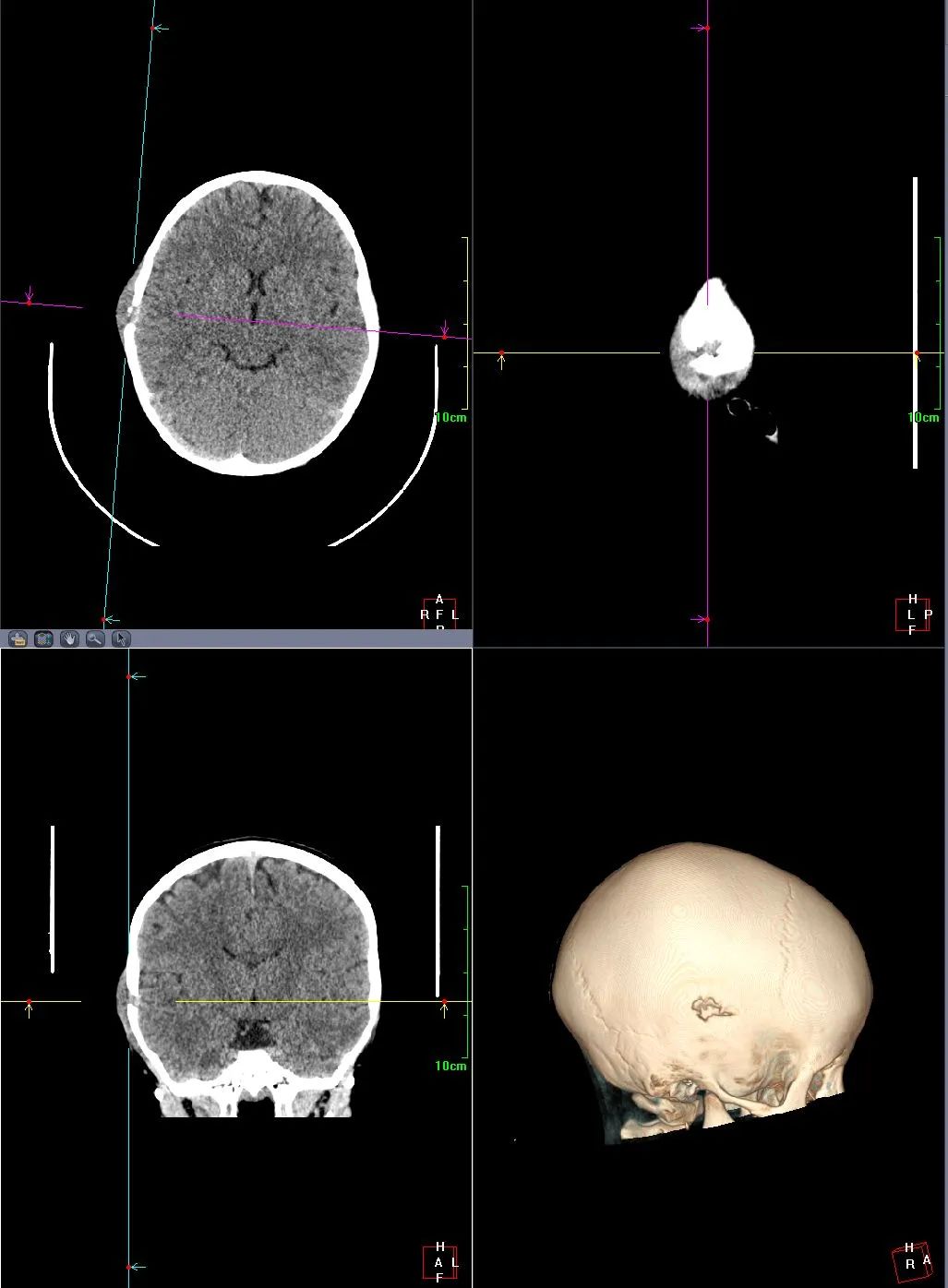The width and height of the screenshot is (948, 1288).
Task: Click the slice stack scroll tool
Action: coord(43,638)
